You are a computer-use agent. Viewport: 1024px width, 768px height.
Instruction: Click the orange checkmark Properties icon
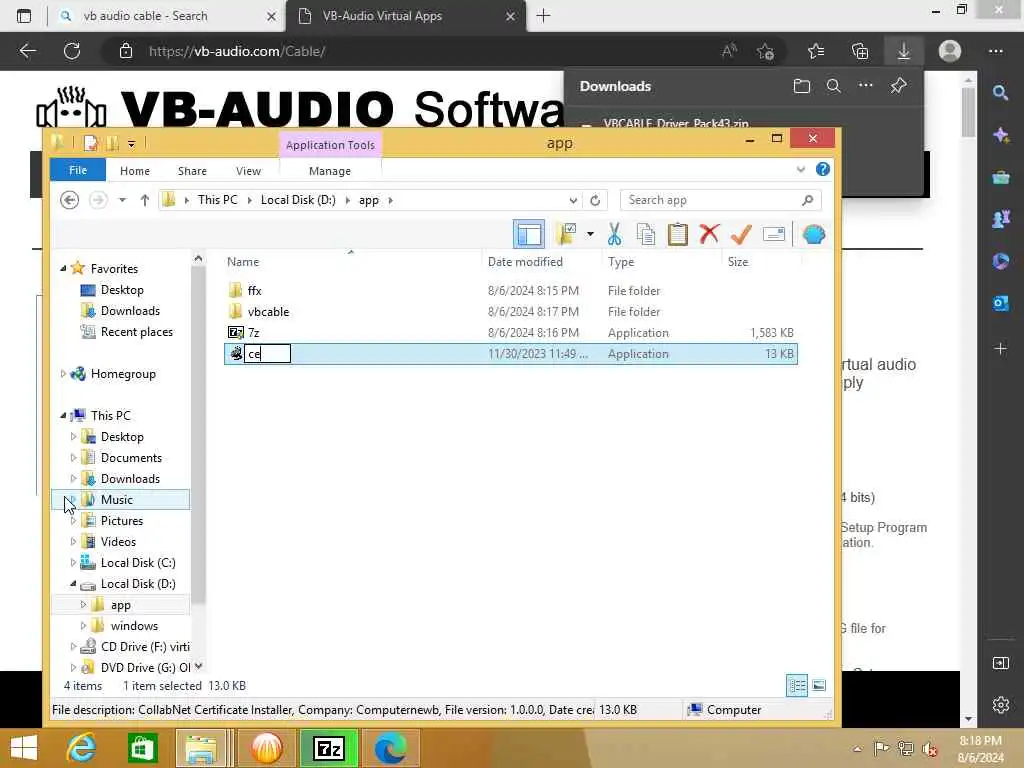pyautogui.click(x=741, y=234)
